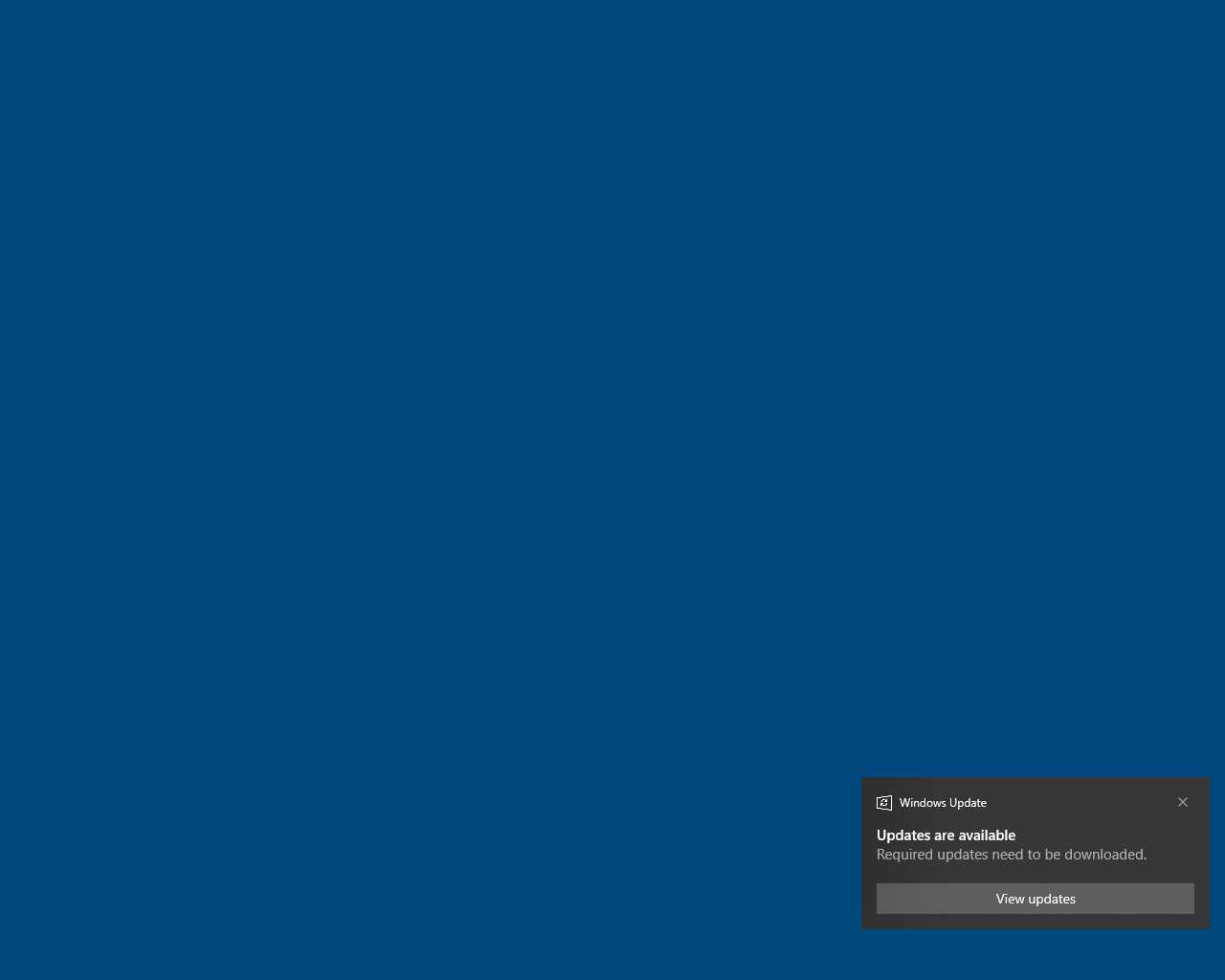Image resolution: width=1225 pixels, height=980 pixels.
Task: Select the 'Updates are available' heading
Action: point(946,835)
